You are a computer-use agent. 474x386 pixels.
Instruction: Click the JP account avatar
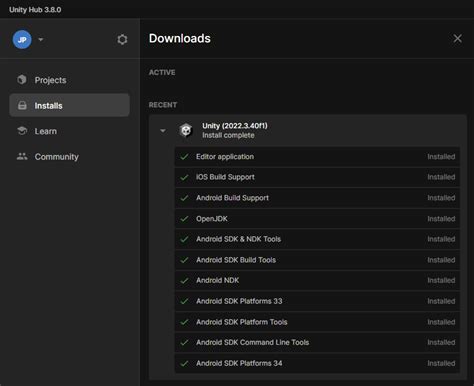(22, 40)
